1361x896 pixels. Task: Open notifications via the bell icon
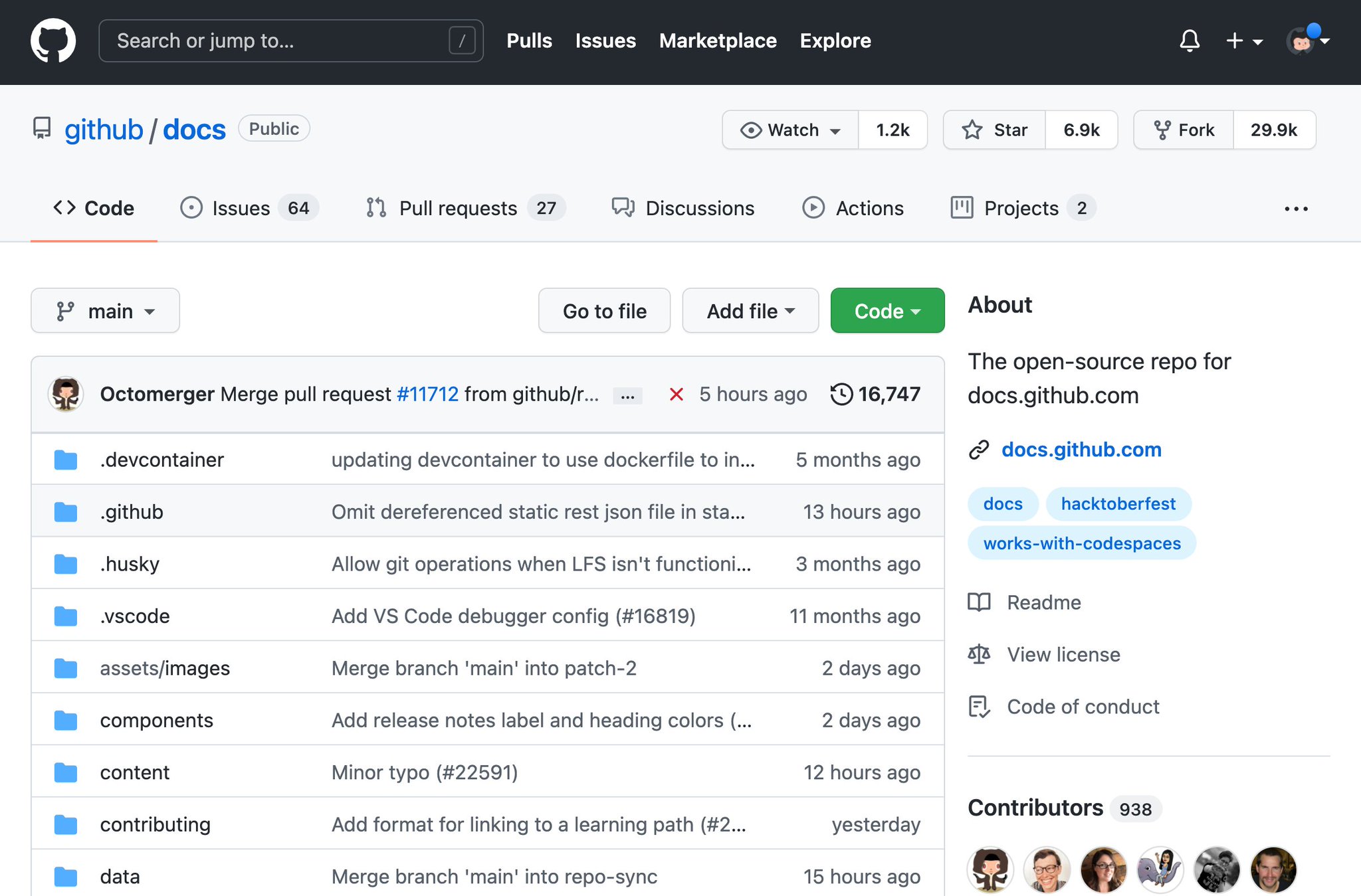coord(1190,41)
